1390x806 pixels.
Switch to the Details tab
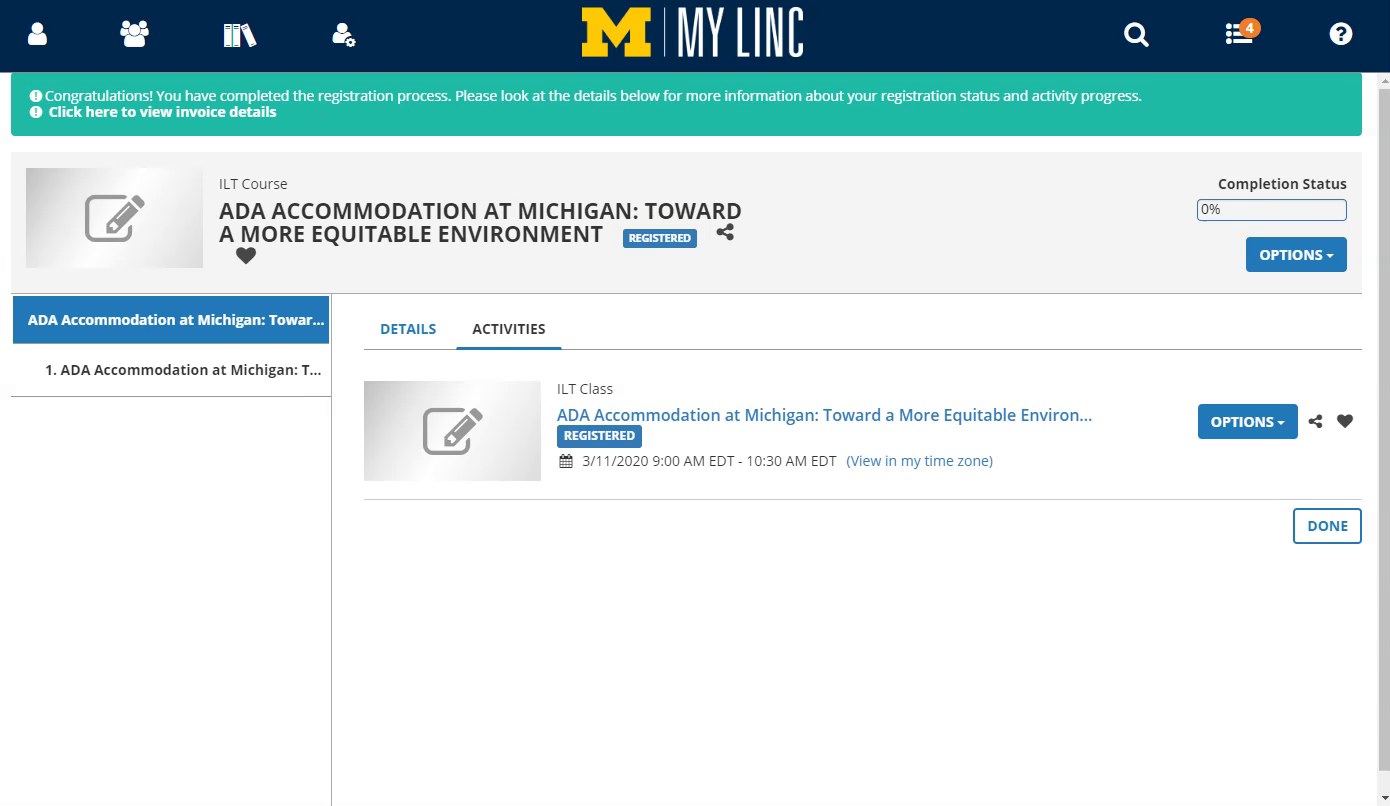click(x=408, y=328)
